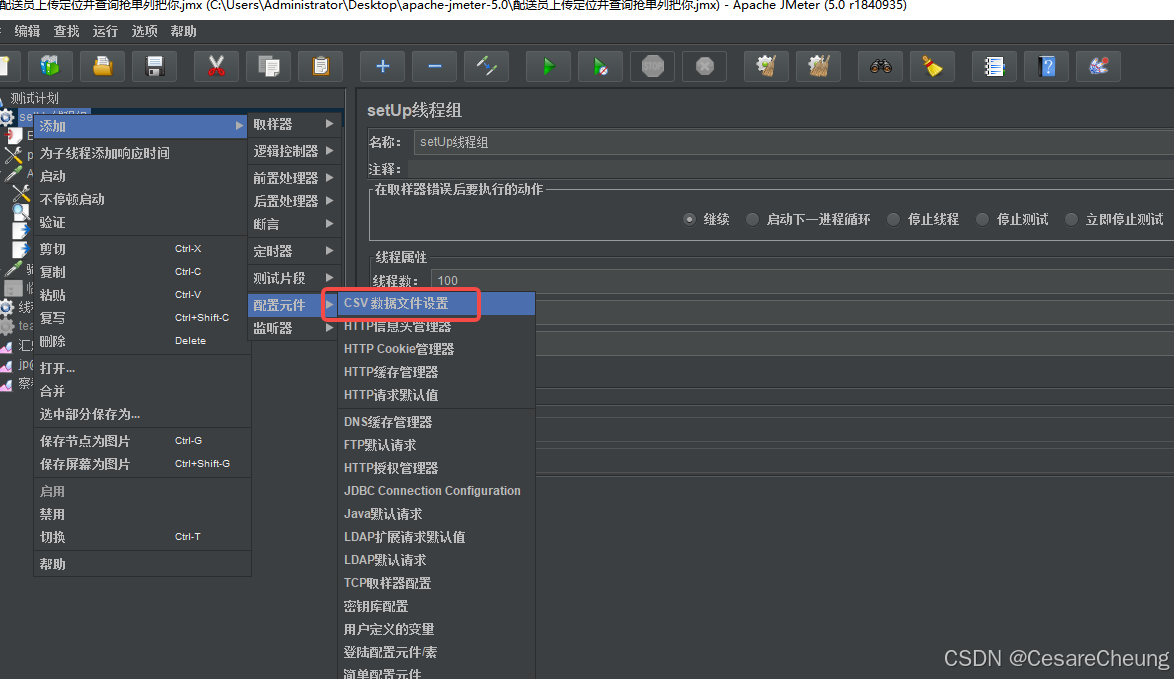Click the Collapse all minus icon
The height and width of the screenshot is (679, 1174).
click(x=434, y=67)
